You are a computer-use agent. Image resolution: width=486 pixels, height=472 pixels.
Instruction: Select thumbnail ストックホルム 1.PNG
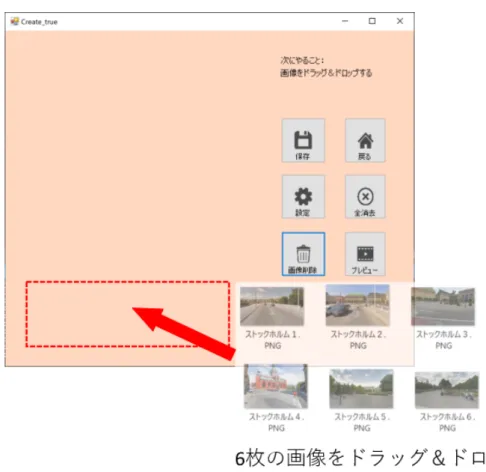pyautogui.click(x=272, y=306)
